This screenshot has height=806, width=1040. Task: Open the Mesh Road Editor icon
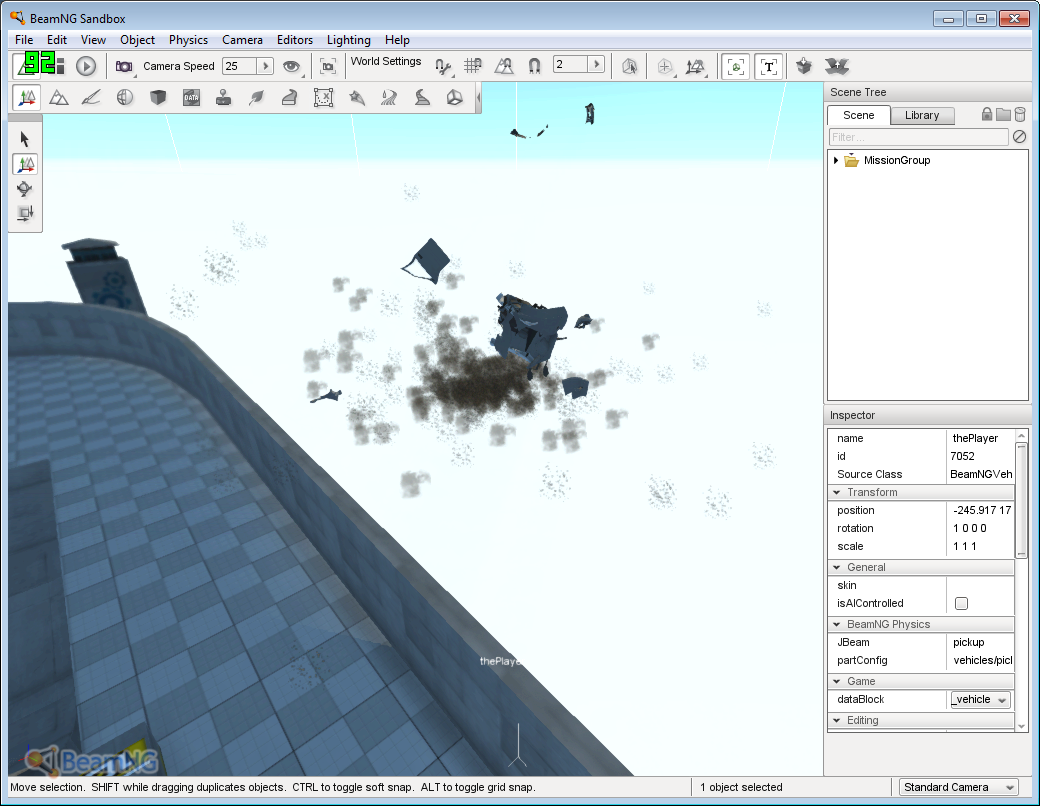coord(289,98)
